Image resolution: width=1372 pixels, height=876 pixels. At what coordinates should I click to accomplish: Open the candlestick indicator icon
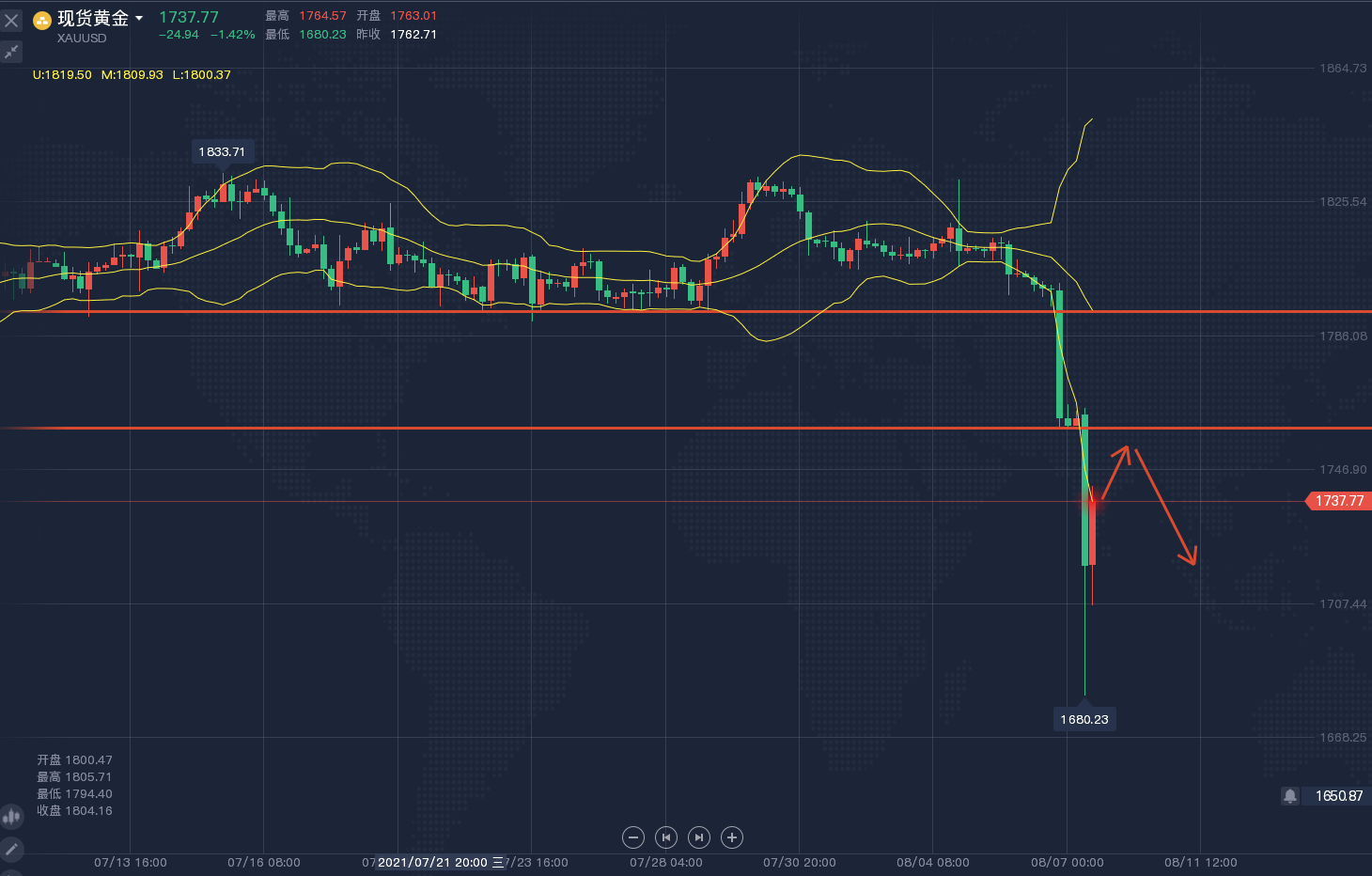click(11, 816)
